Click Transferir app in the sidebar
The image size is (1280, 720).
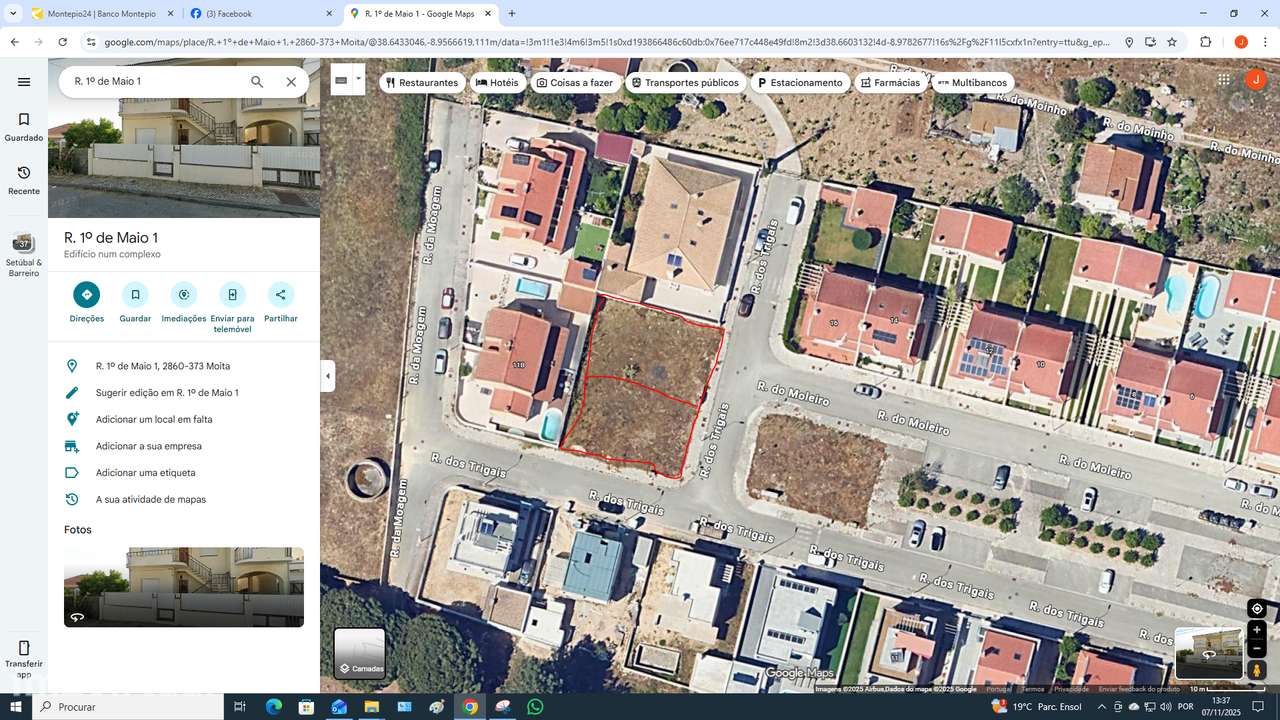pos(24,659)
